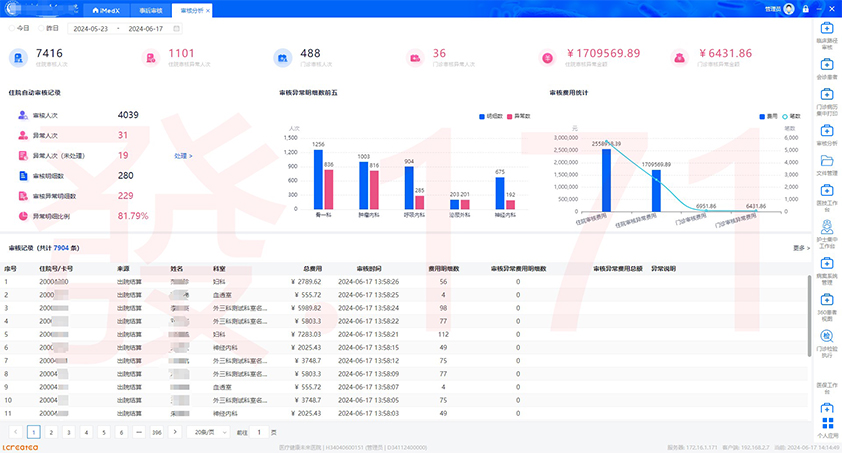Click 神经内科 in row 6
This screenshot has width=842, height=453.
click(x=225, y=347)
